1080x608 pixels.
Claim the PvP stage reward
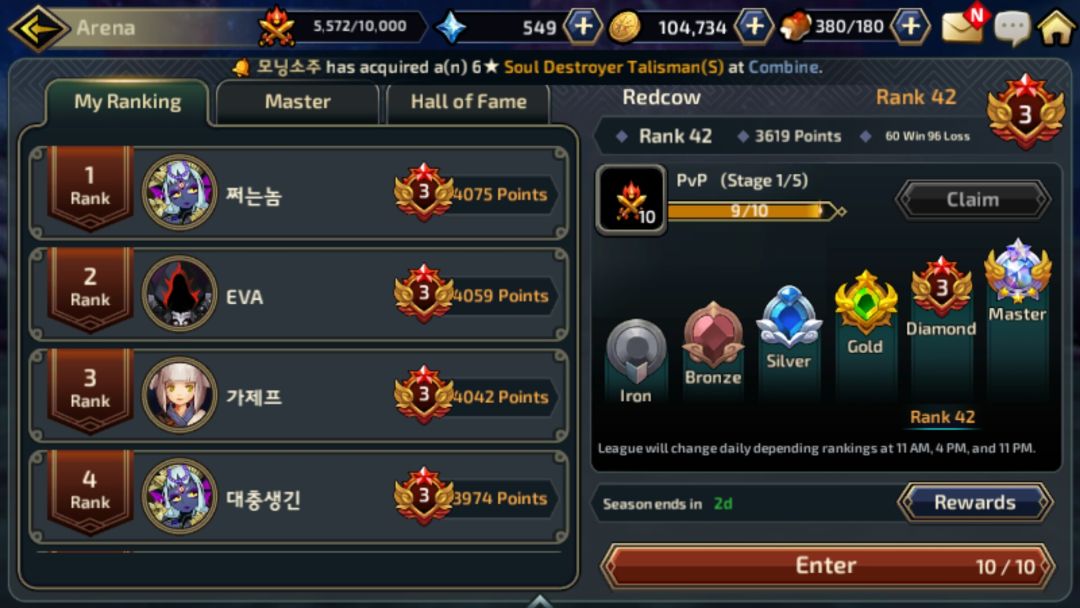973,200
